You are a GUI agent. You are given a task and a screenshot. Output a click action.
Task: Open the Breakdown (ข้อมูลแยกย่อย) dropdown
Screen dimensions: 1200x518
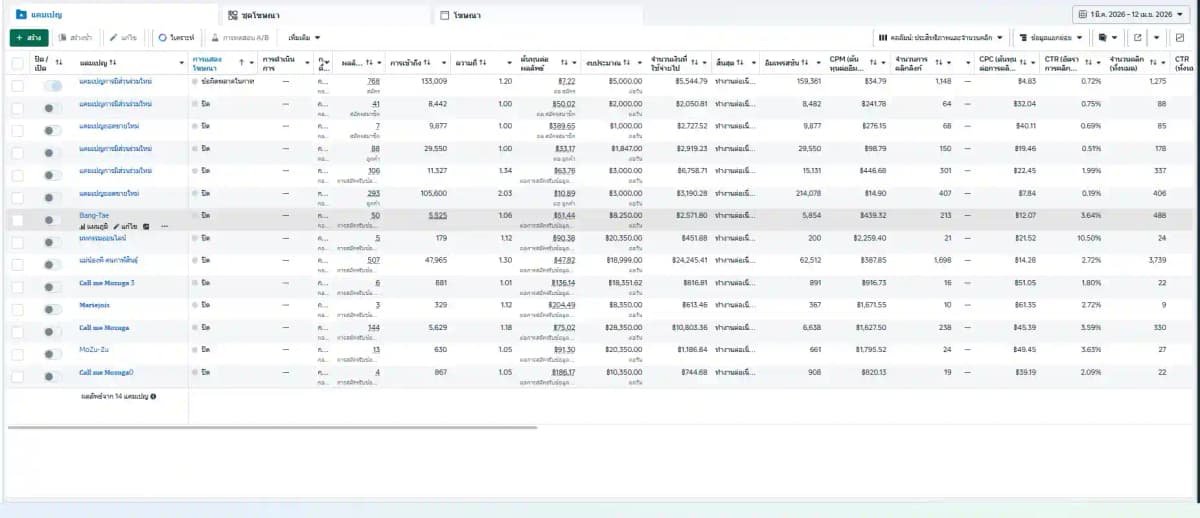pyautogui.click(x=1049, y=37)
